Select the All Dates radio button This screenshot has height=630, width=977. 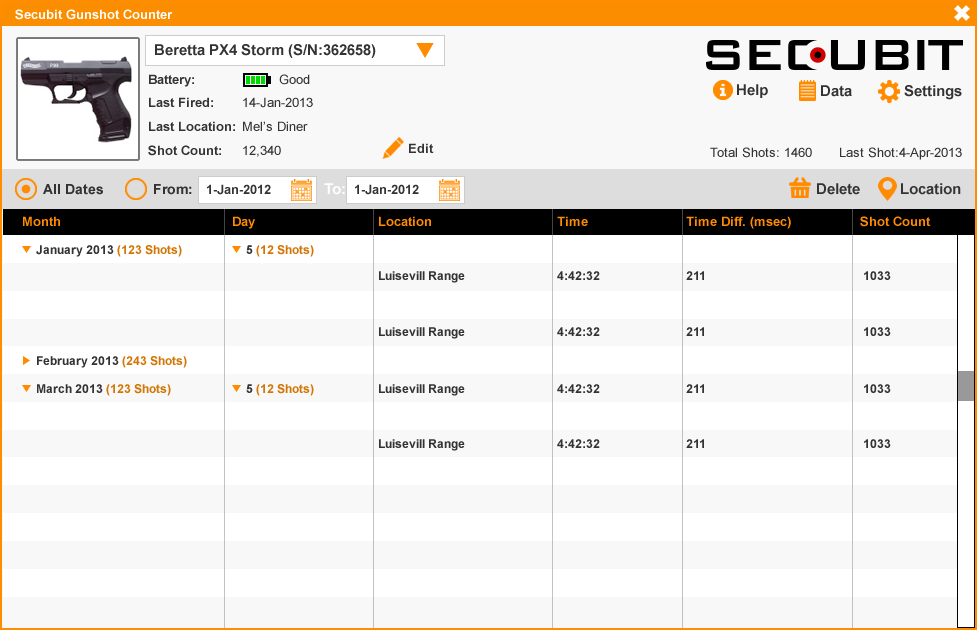[26, 189]
